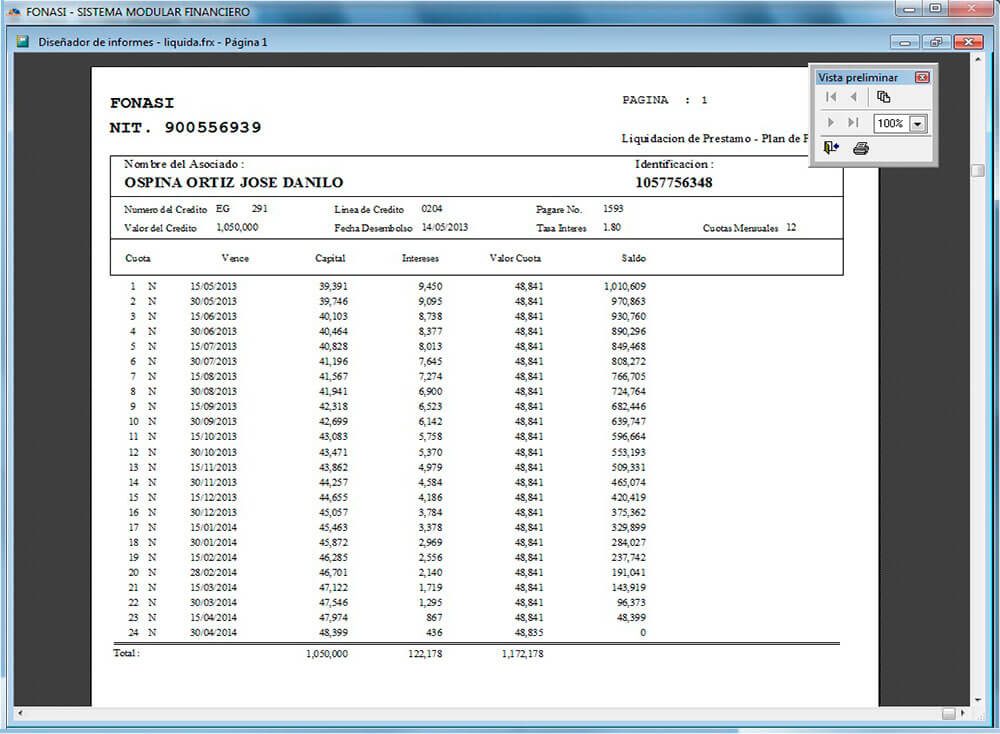Advance to the next report page
Image resolution: width=1000 pixels, height=734 pixels.
831,122
